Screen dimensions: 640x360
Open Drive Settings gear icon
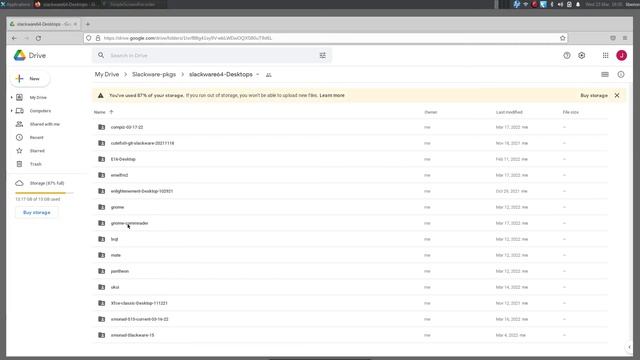[582, 56]
